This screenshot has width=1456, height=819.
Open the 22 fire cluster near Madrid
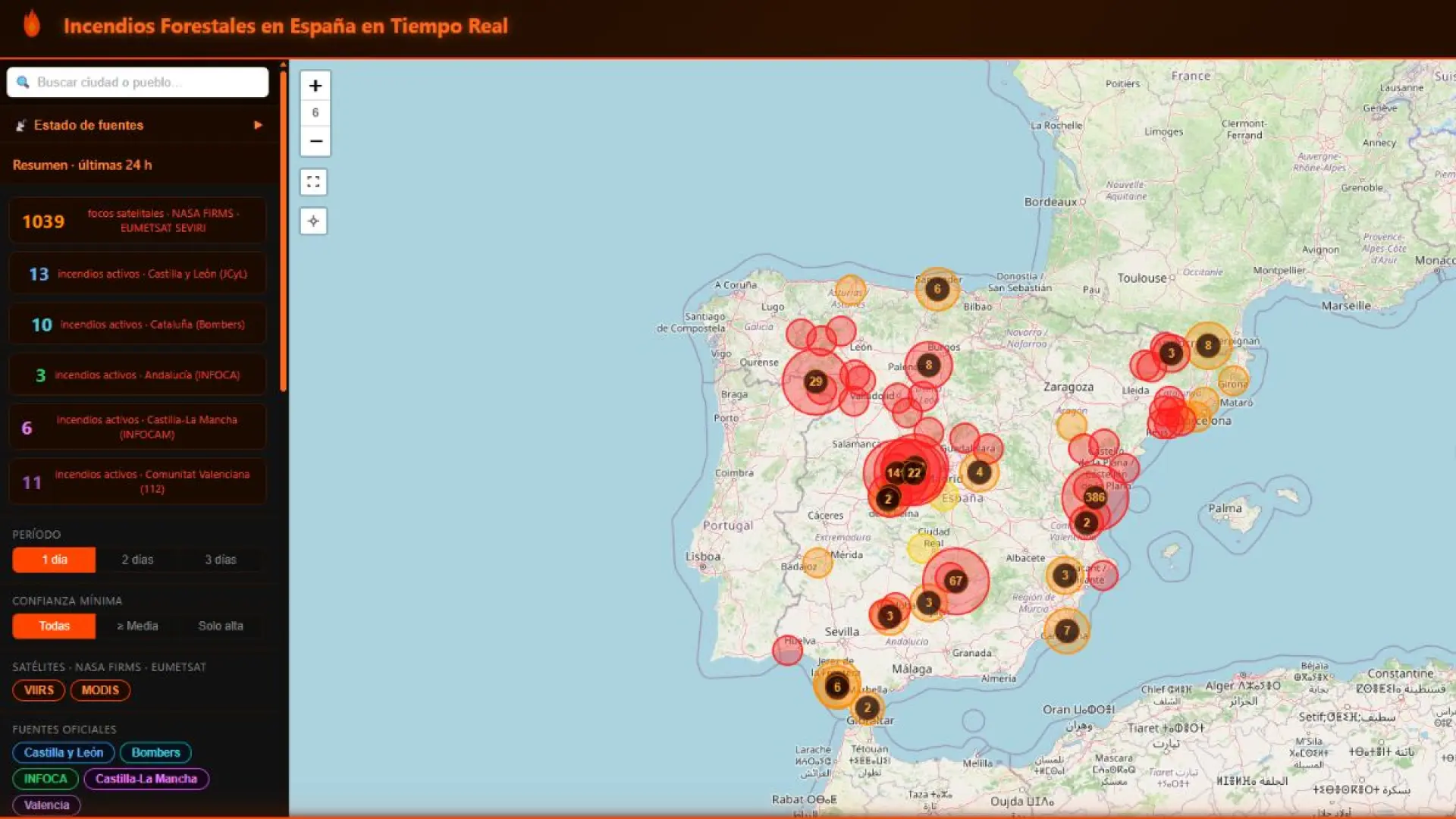tap(915, 472)
